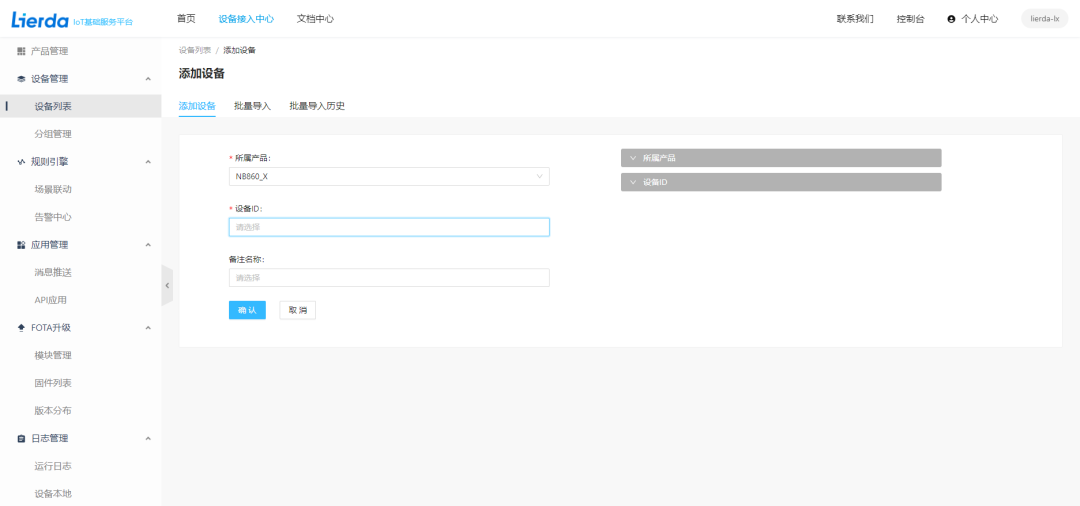Click the 个人中心 user avatar icon
1080x506 pixels.
[951, 19]
